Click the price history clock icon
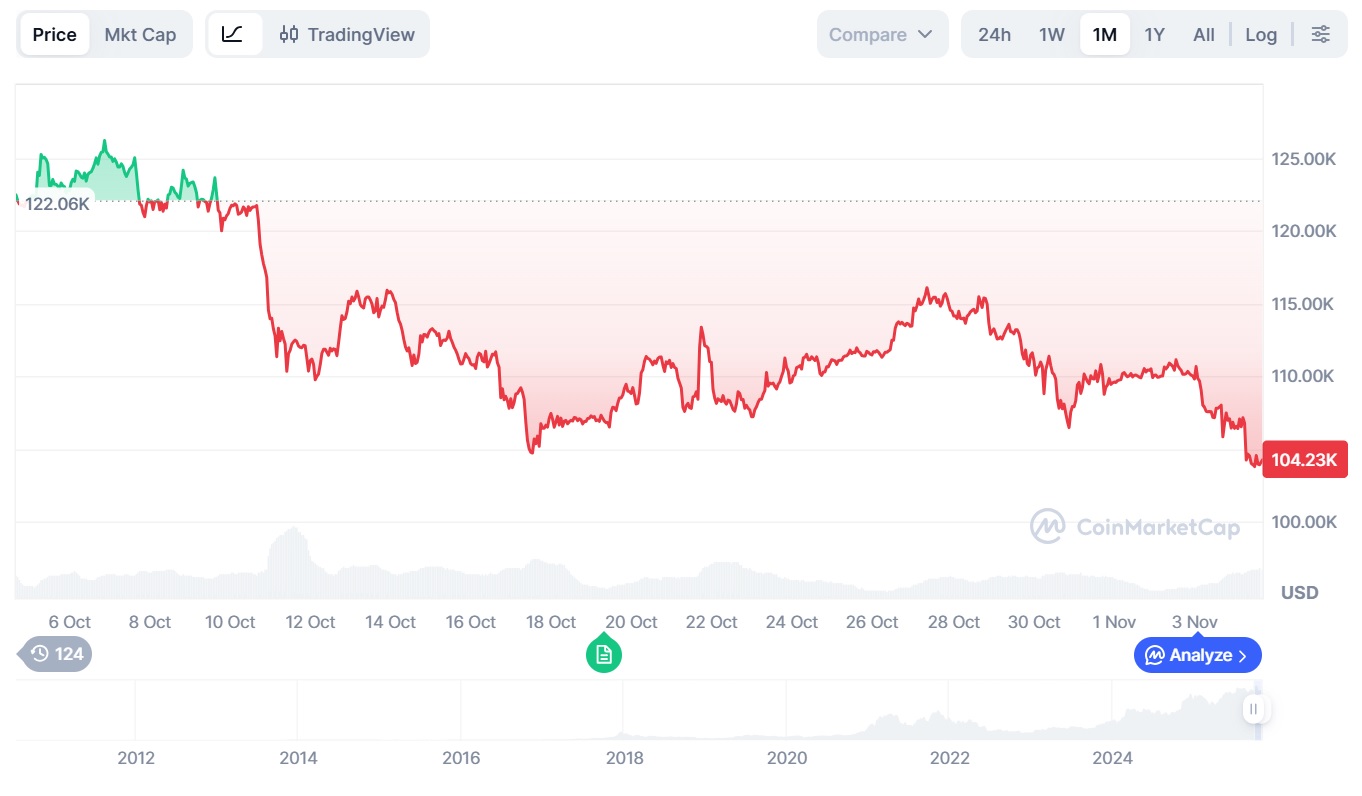Viewport: 1362px width, 796px height. tap(38, 653)
